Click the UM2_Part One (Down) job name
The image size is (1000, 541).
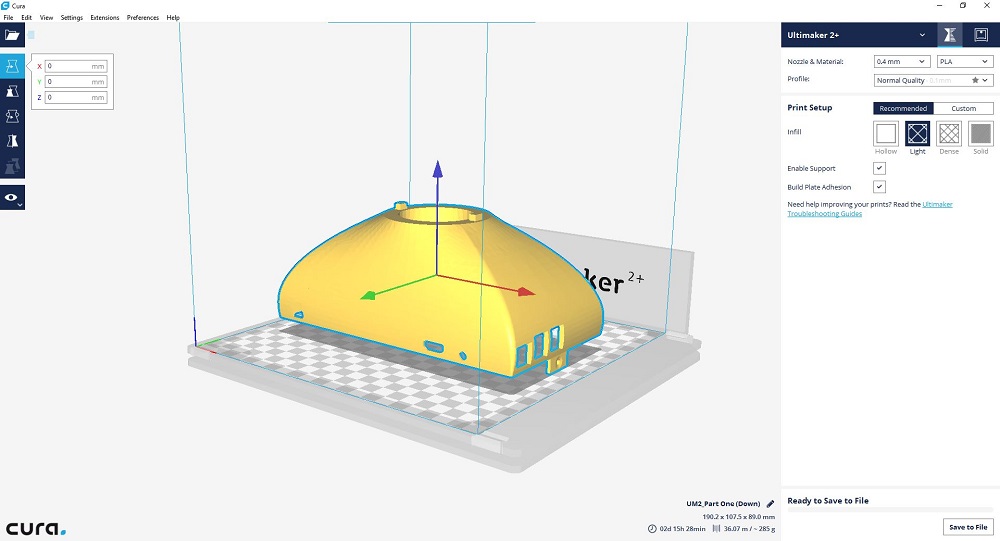tap(723, 503)
